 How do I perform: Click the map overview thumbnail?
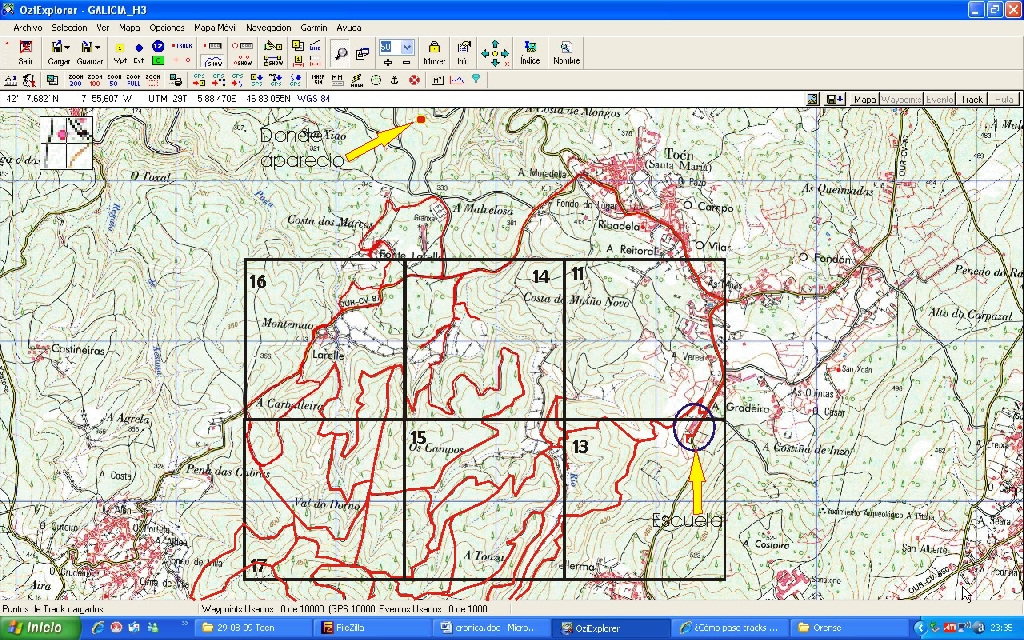67,142
